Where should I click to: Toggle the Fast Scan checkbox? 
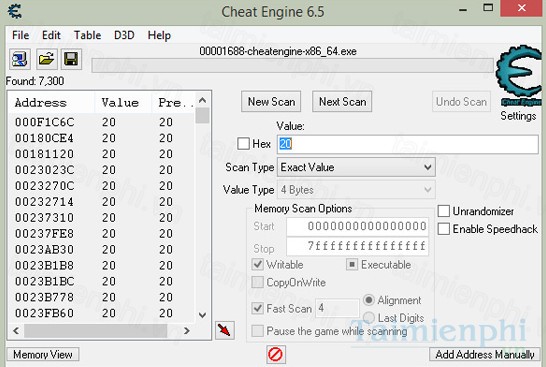click(x=258, y=308)
